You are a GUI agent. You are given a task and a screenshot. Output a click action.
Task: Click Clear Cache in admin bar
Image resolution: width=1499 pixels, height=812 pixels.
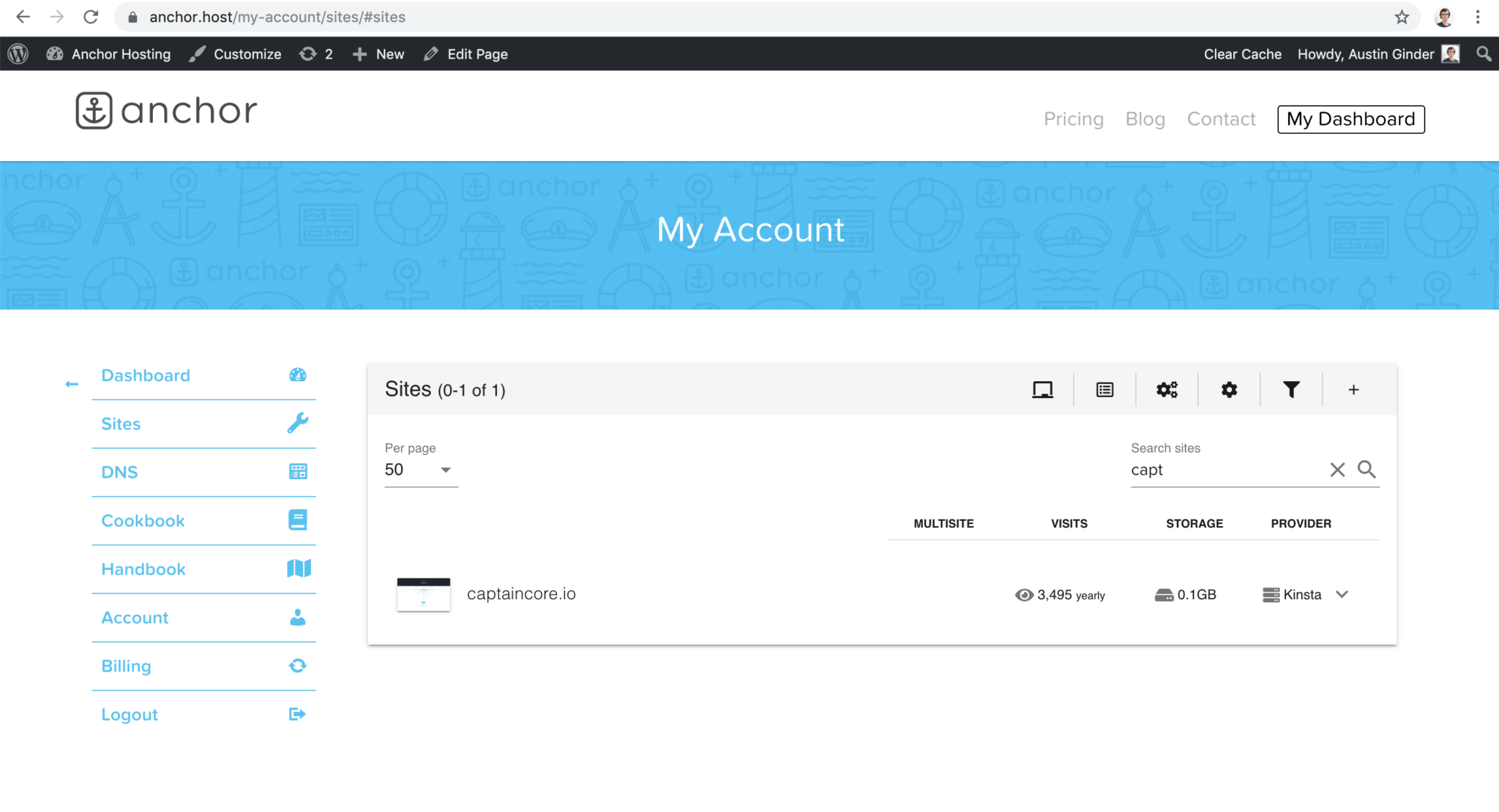(1242, 53)
